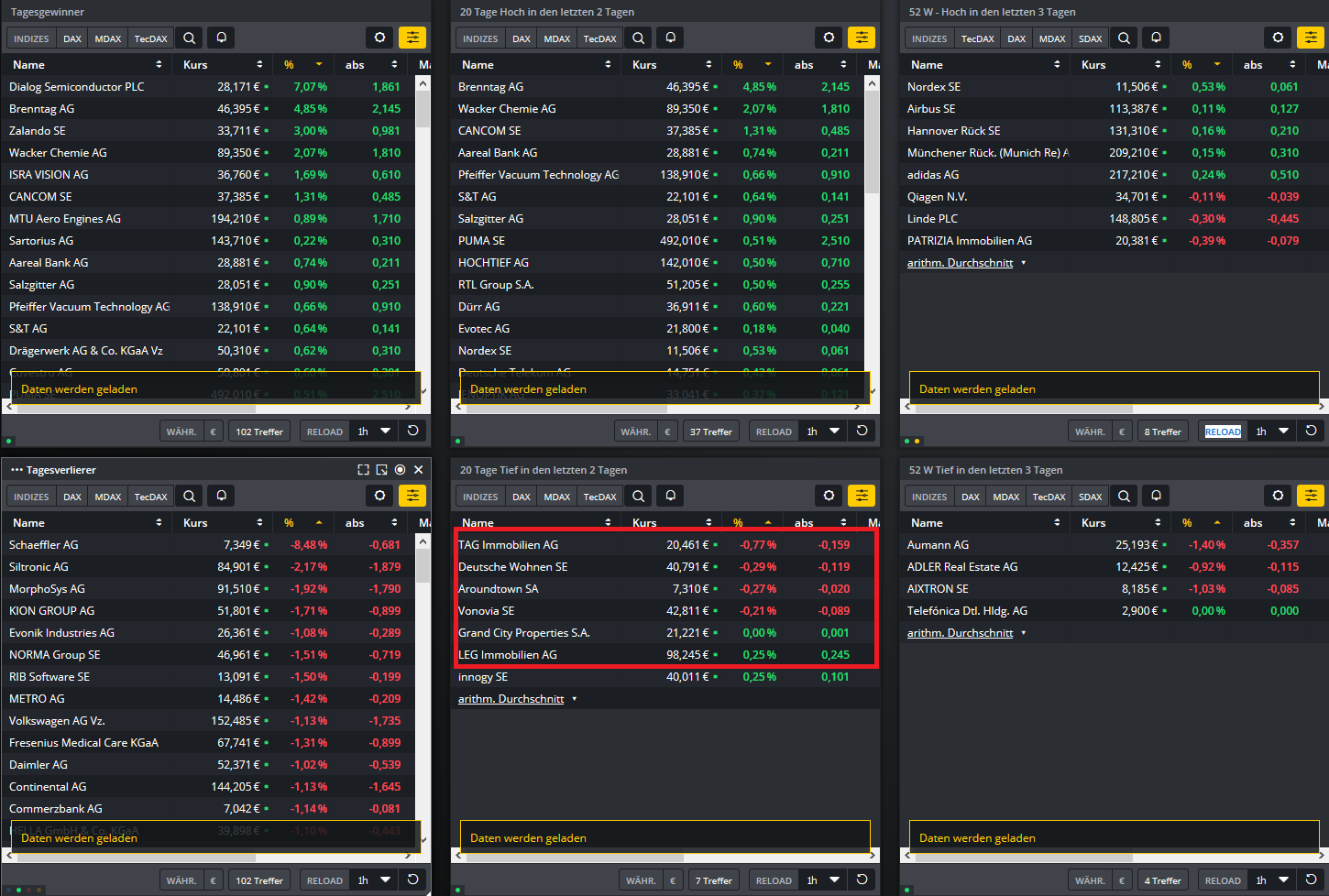Open the alarm bell in 20 Tage Hoch panel
The width and height of the screenshot is (1329, 896).
(x=669, y=38)
